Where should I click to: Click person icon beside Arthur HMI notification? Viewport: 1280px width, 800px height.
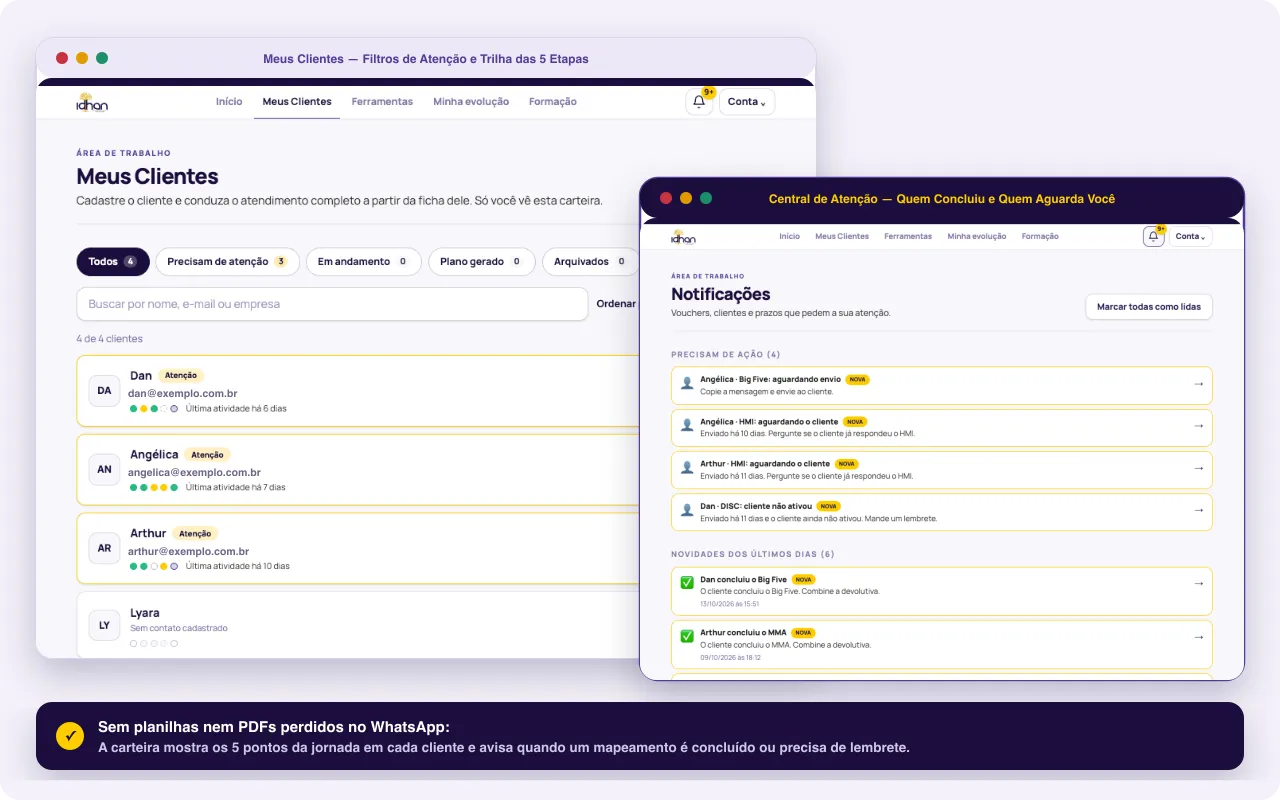(x=687, y=467)
